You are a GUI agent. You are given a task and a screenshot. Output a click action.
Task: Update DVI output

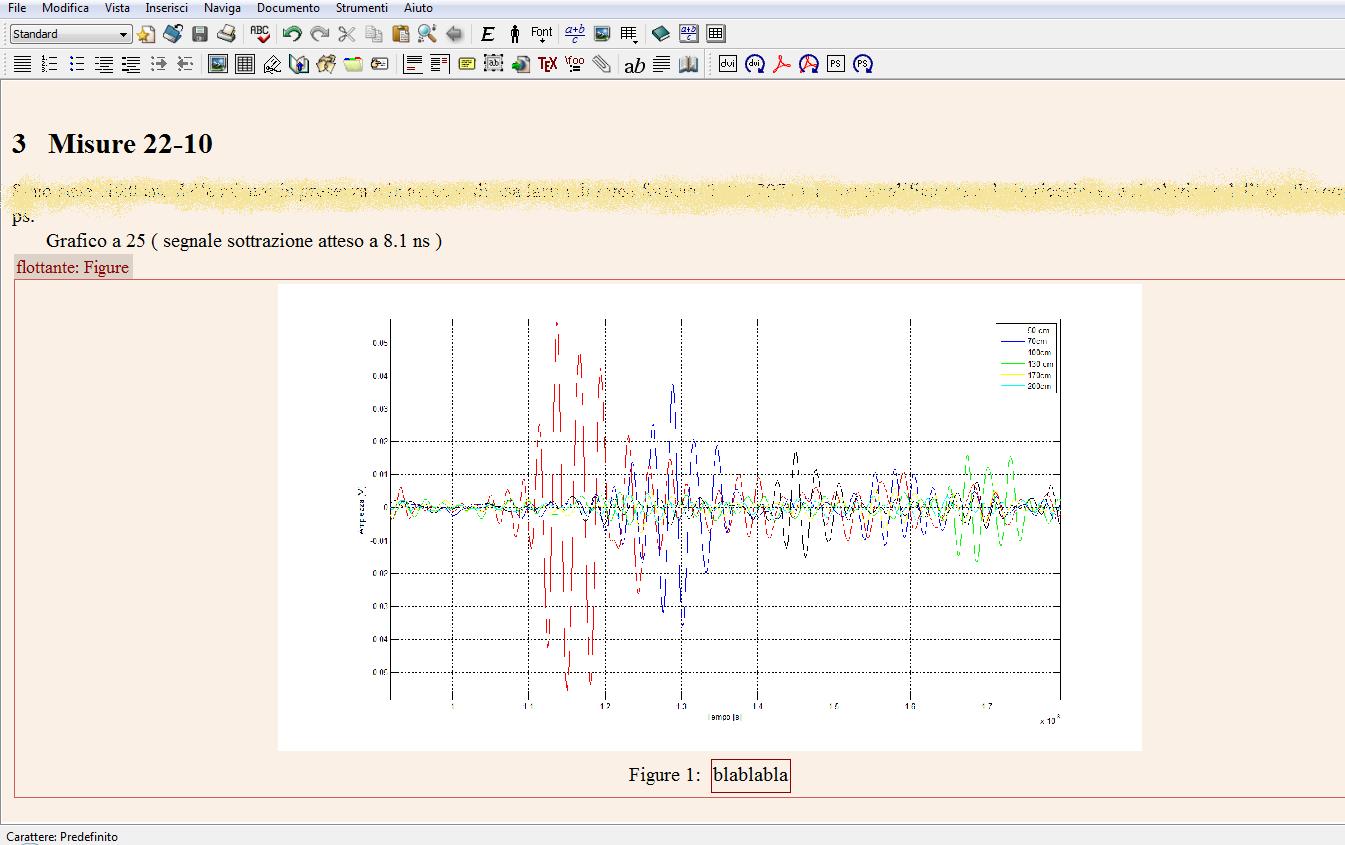755,64
